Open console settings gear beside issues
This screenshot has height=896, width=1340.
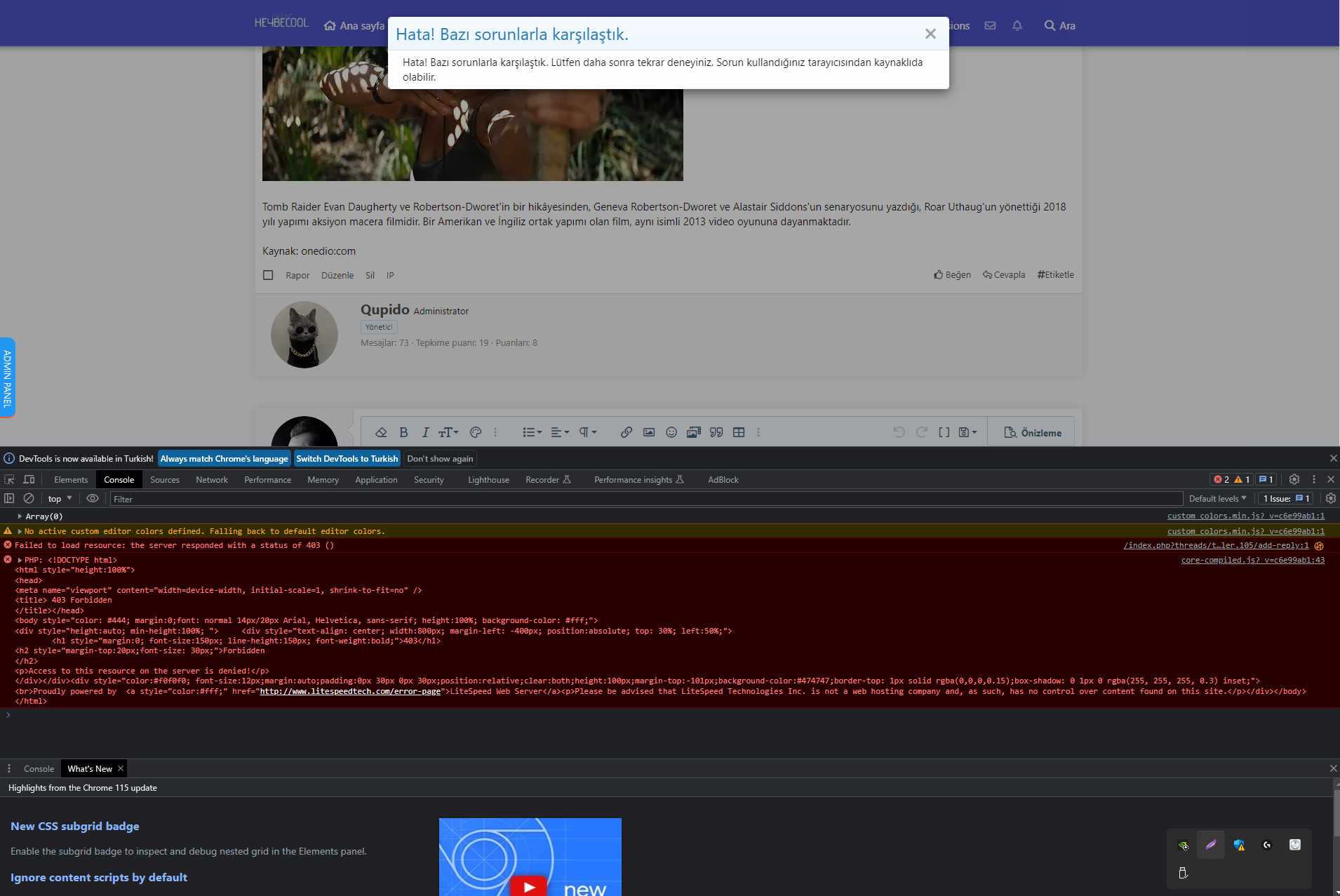(x=1330, y=498)
